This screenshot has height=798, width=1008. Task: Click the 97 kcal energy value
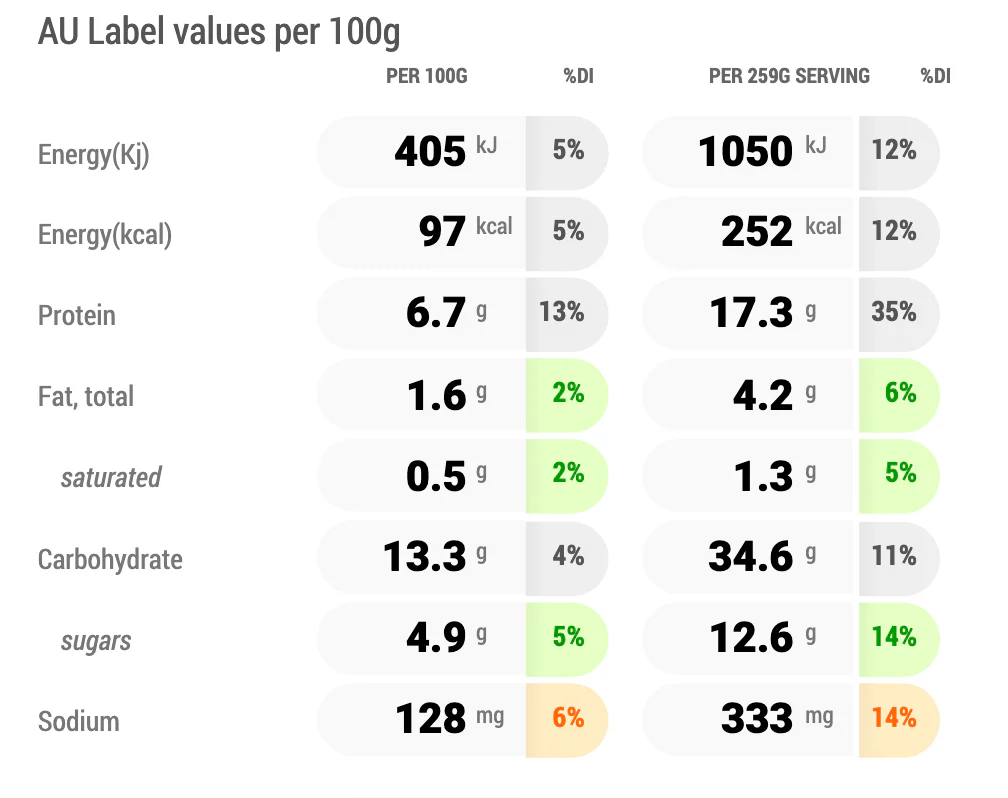pyautogui.click(x=465, y=231)
